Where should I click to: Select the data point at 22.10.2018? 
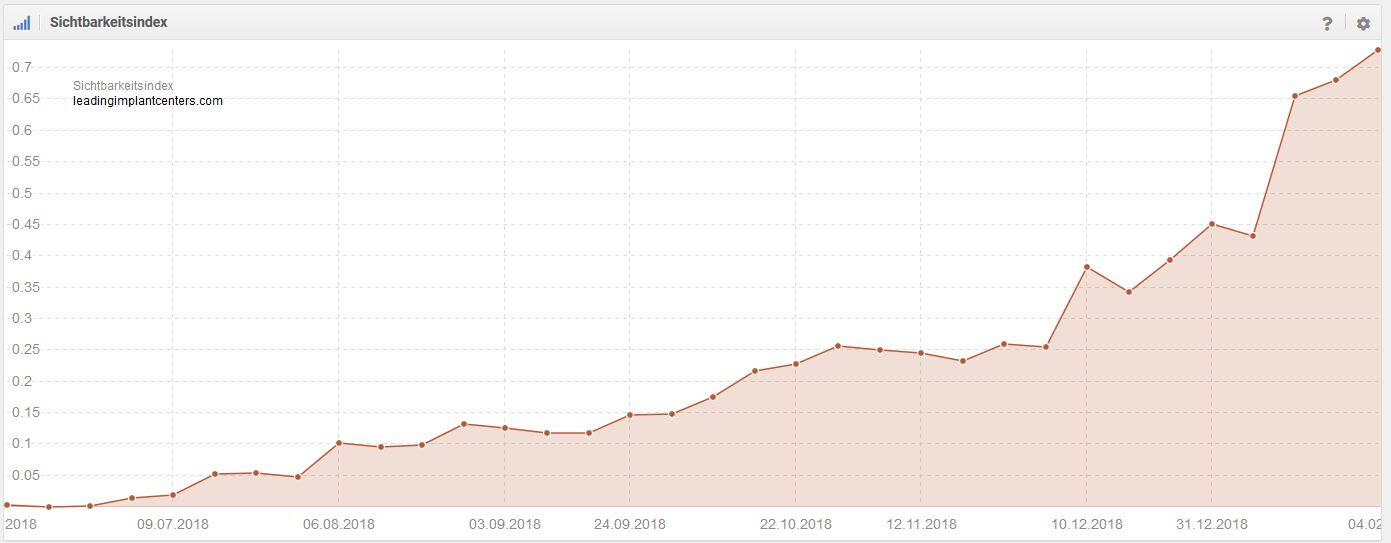click(x=796, y=364)
